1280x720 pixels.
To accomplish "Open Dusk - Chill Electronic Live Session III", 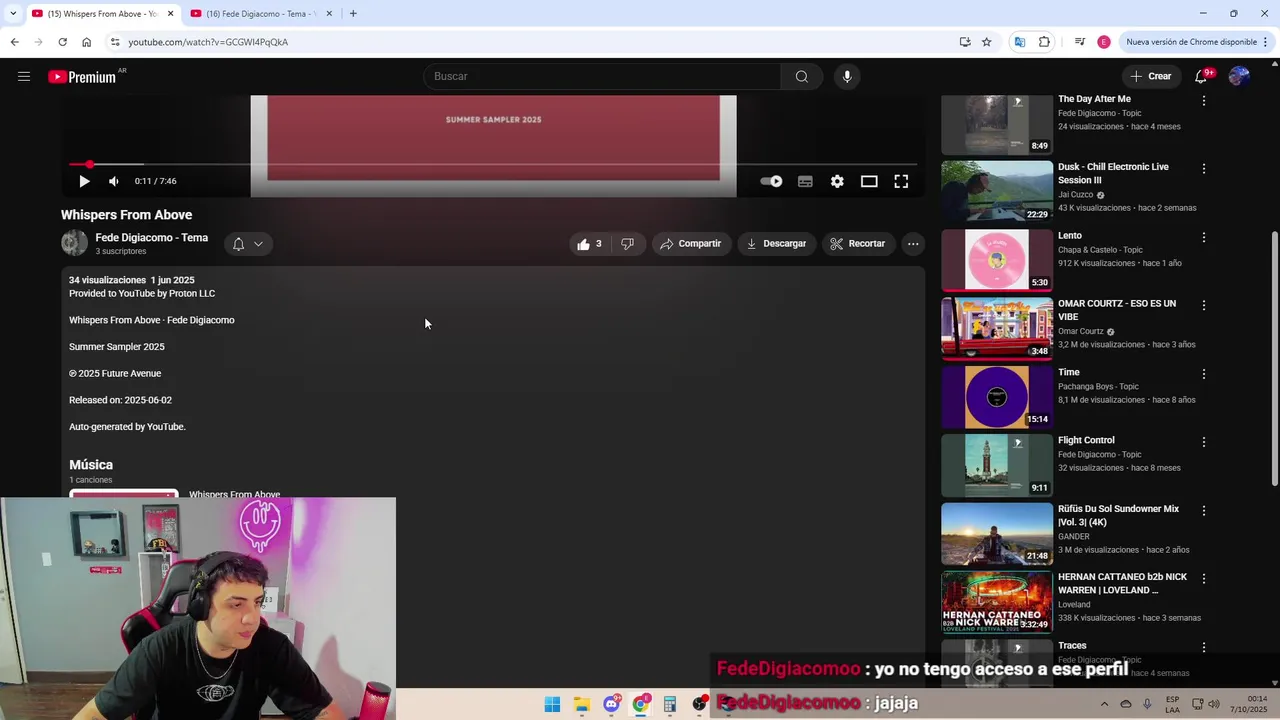I will 1113,173.
